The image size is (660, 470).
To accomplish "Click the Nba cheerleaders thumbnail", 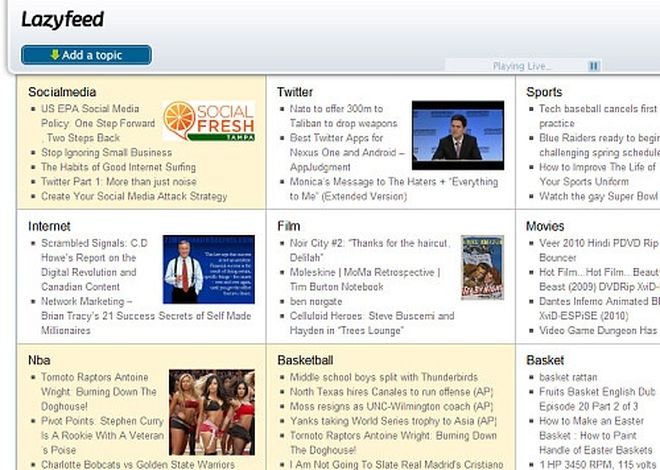I will 212,412.
